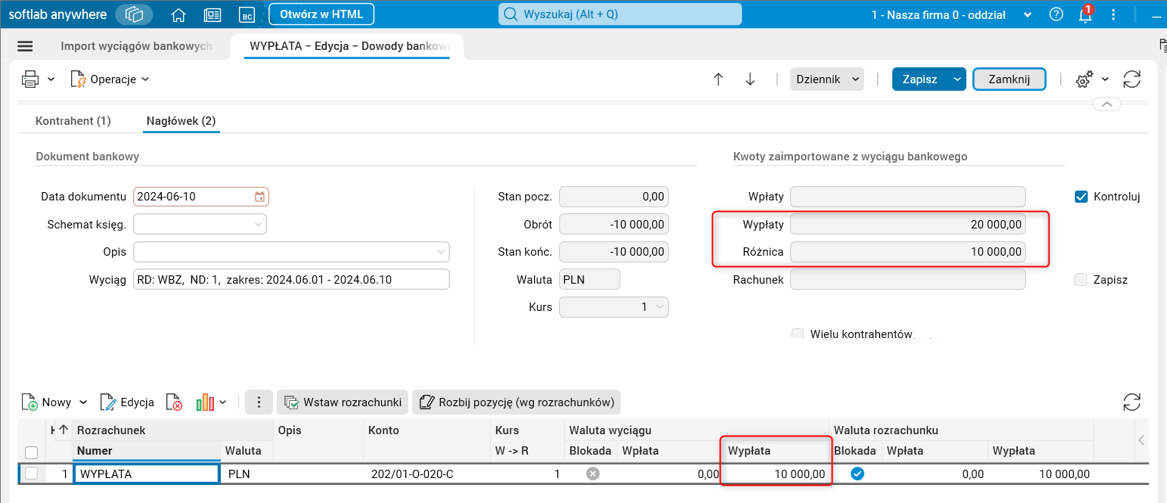Open notifications bell with badge
The height and width of the screenshot is (503, 1167).
pos(1086,14)
